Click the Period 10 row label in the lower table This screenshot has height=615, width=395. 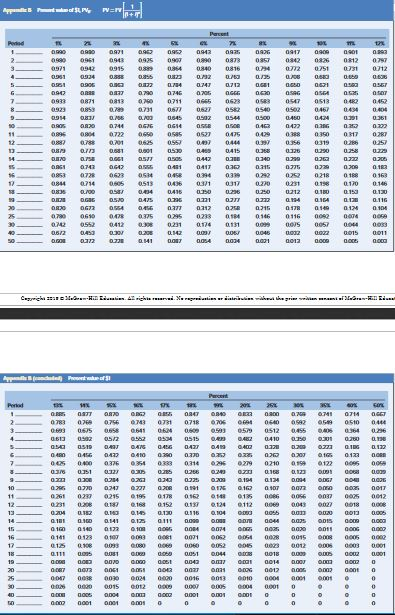[x=11, y=488]
